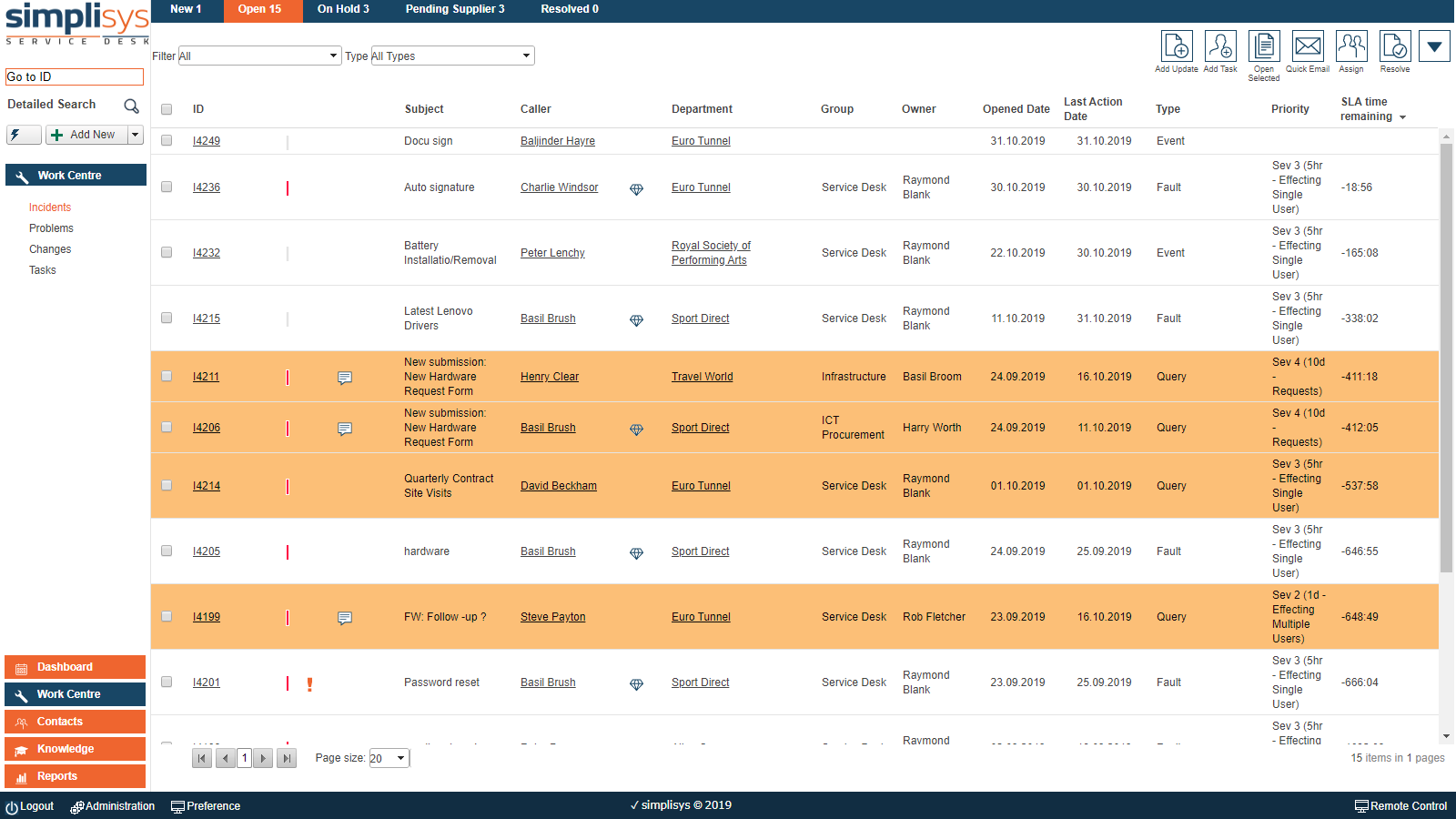Click Logout in the footer
Image resolution: width=1456 pixels, height=819 pixels.
pos(30,807)
